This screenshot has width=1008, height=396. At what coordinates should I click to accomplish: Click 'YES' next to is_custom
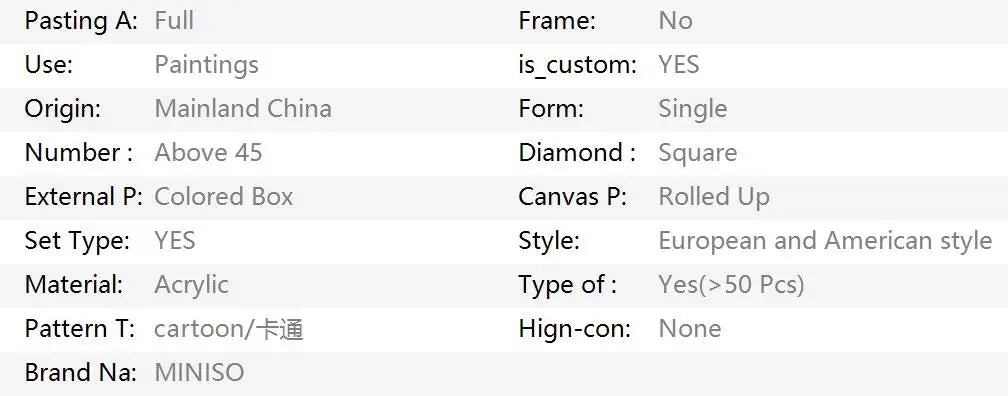[679, 65]
